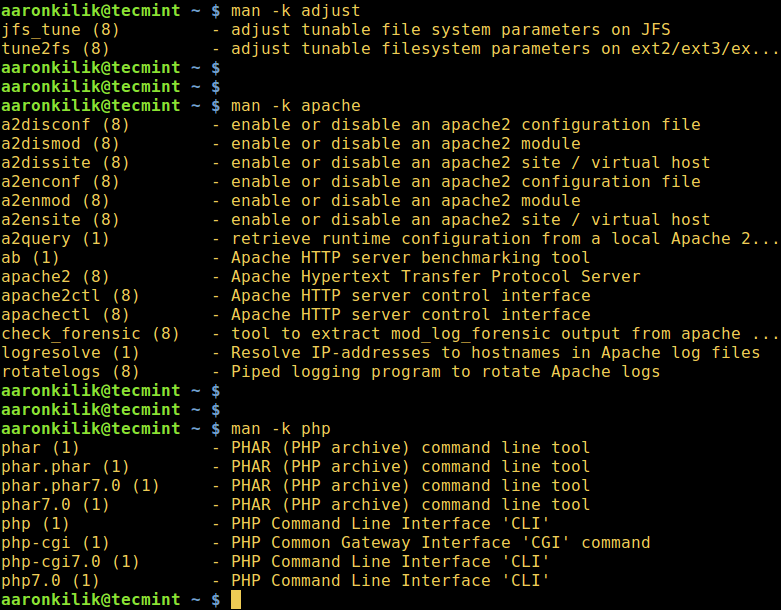Click the php-cgi (1) entry name
Viewport: 781px width, 610px height.
point(50,542)
